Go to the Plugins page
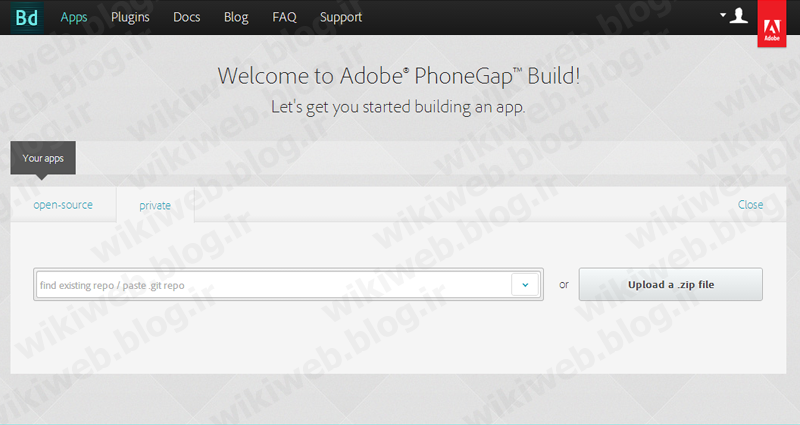The width and height of the screenshot is (800, 425). click(130, 17)
